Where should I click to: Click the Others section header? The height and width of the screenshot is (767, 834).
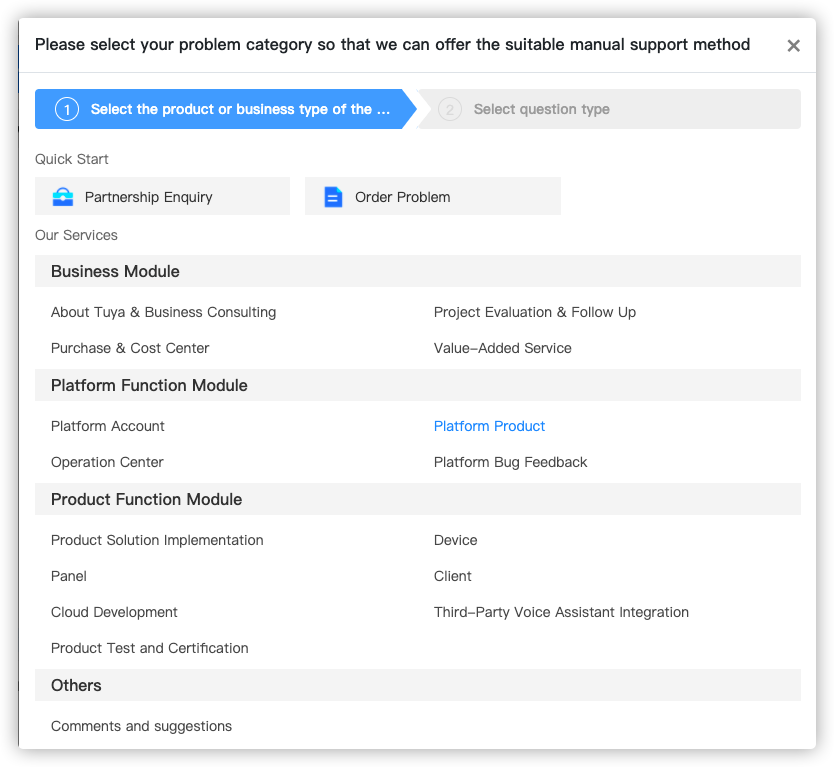pos(418,685)
